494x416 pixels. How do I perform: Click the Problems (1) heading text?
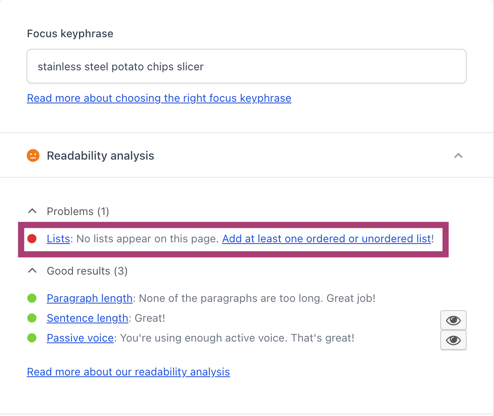pos(78,211)
